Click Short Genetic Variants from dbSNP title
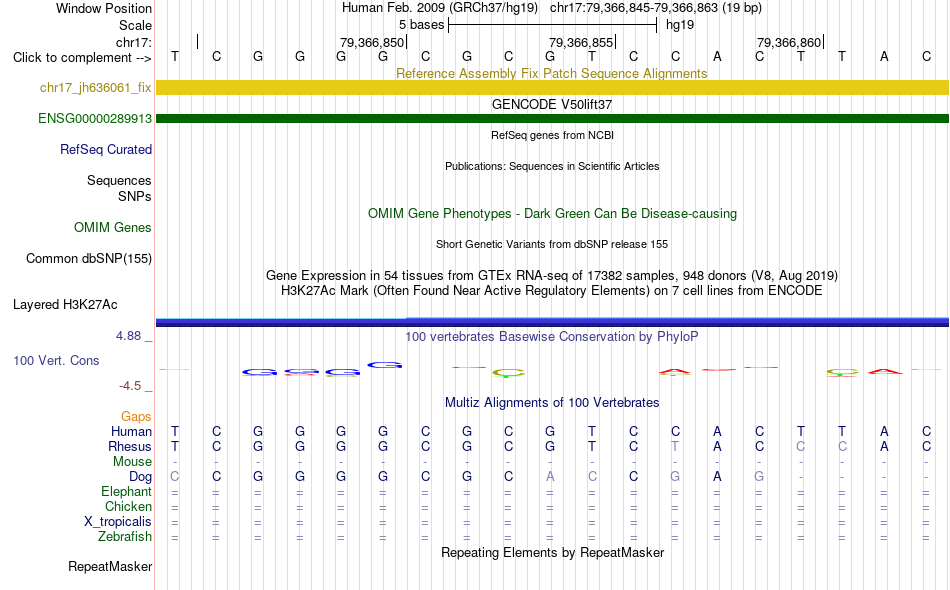 click(552, 244)
